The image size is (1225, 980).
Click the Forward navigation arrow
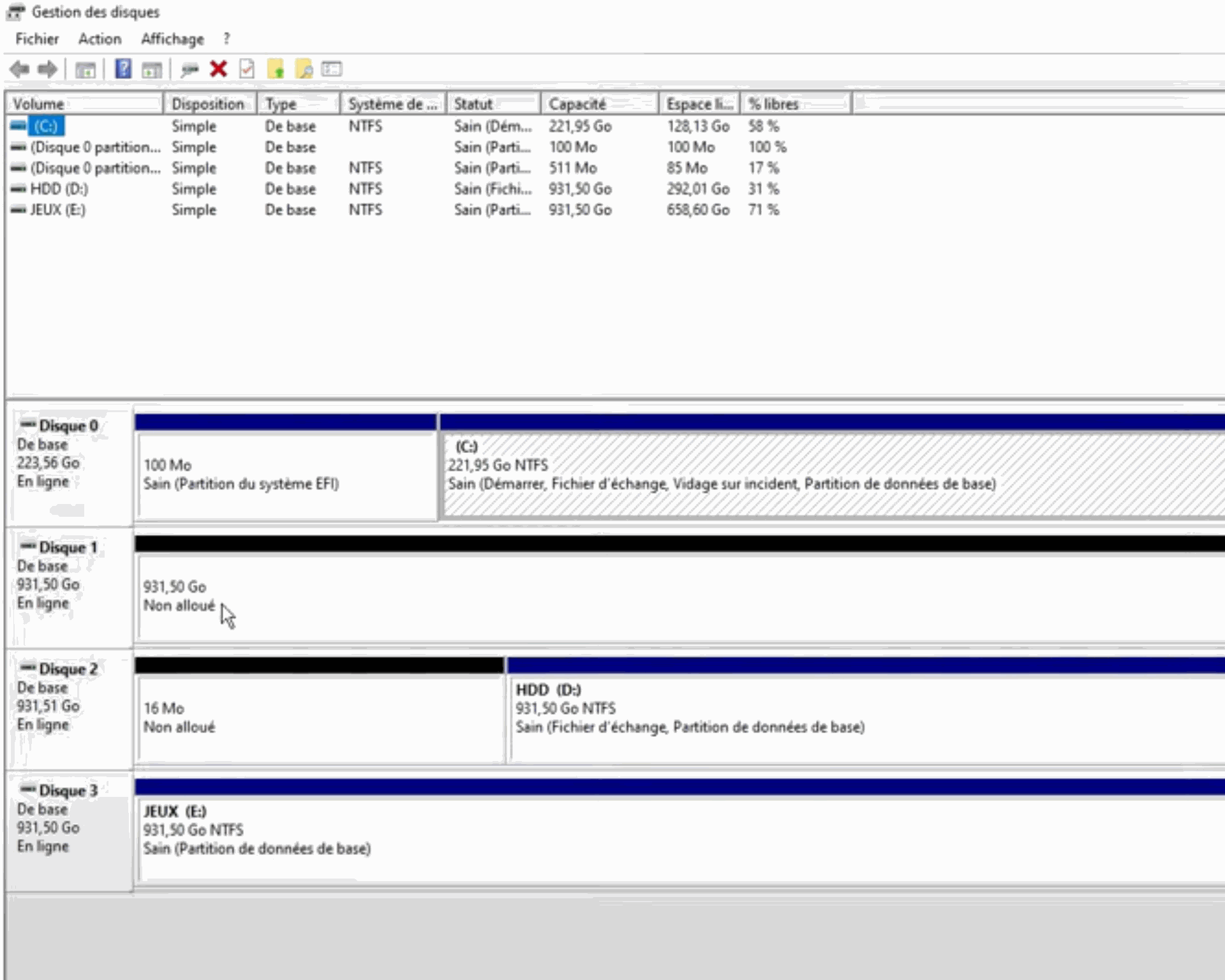(47, 69)
